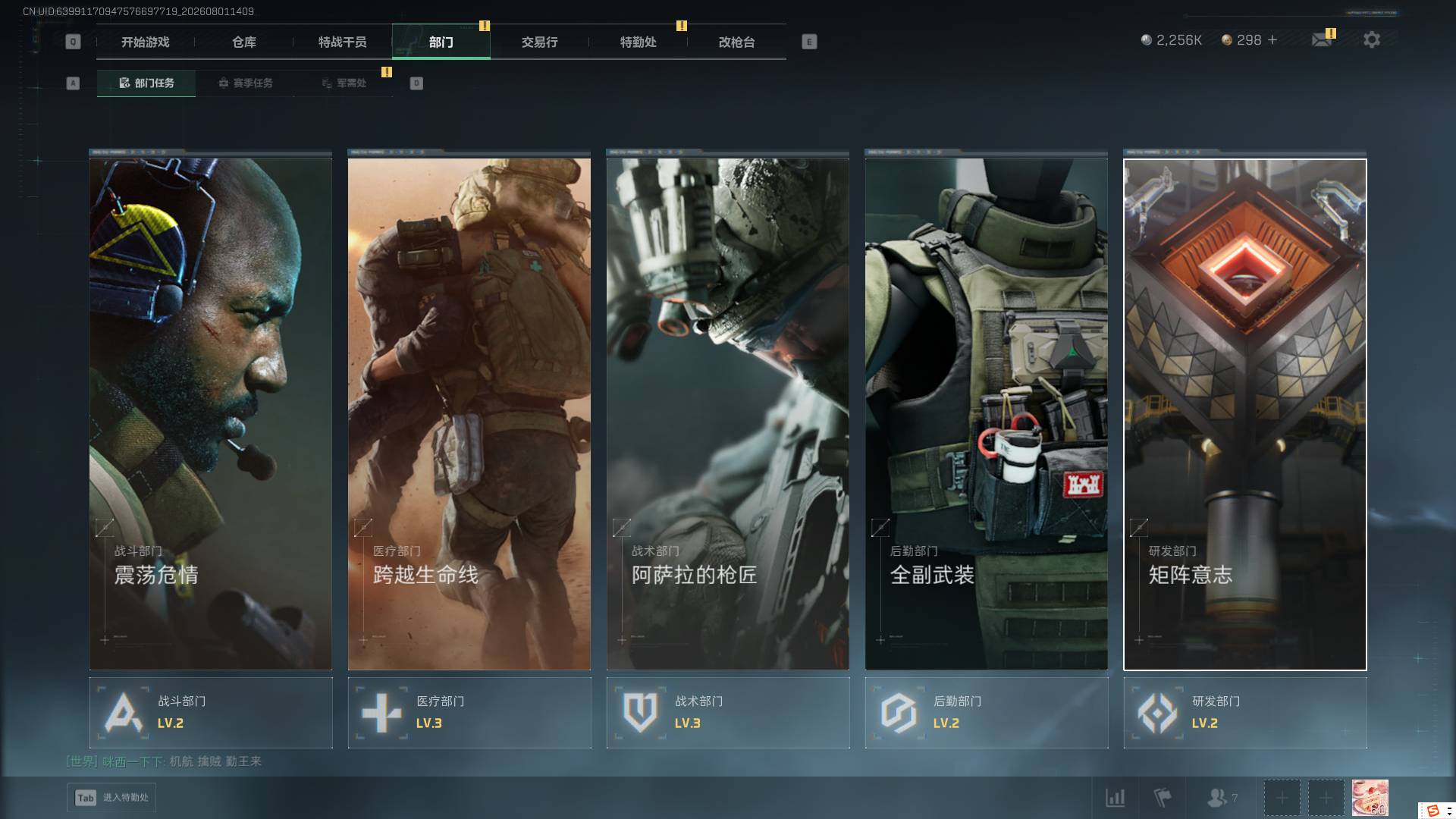This screenshot has width=1456, height=819.
Task: Switch to the 赛季任务 sub-tab
Action: (x=245, y=83)
